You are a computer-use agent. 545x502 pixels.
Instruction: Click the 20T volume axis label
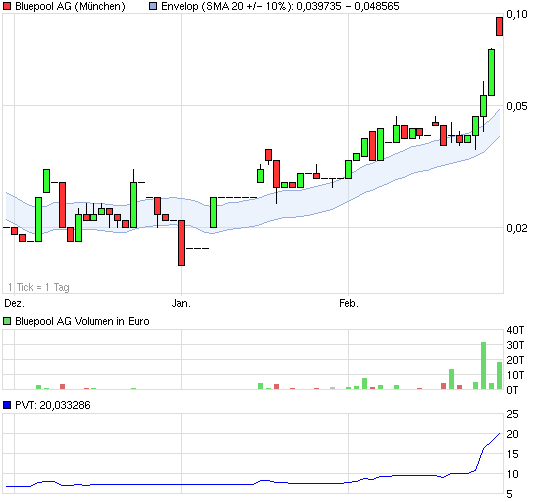click(515, 360)
